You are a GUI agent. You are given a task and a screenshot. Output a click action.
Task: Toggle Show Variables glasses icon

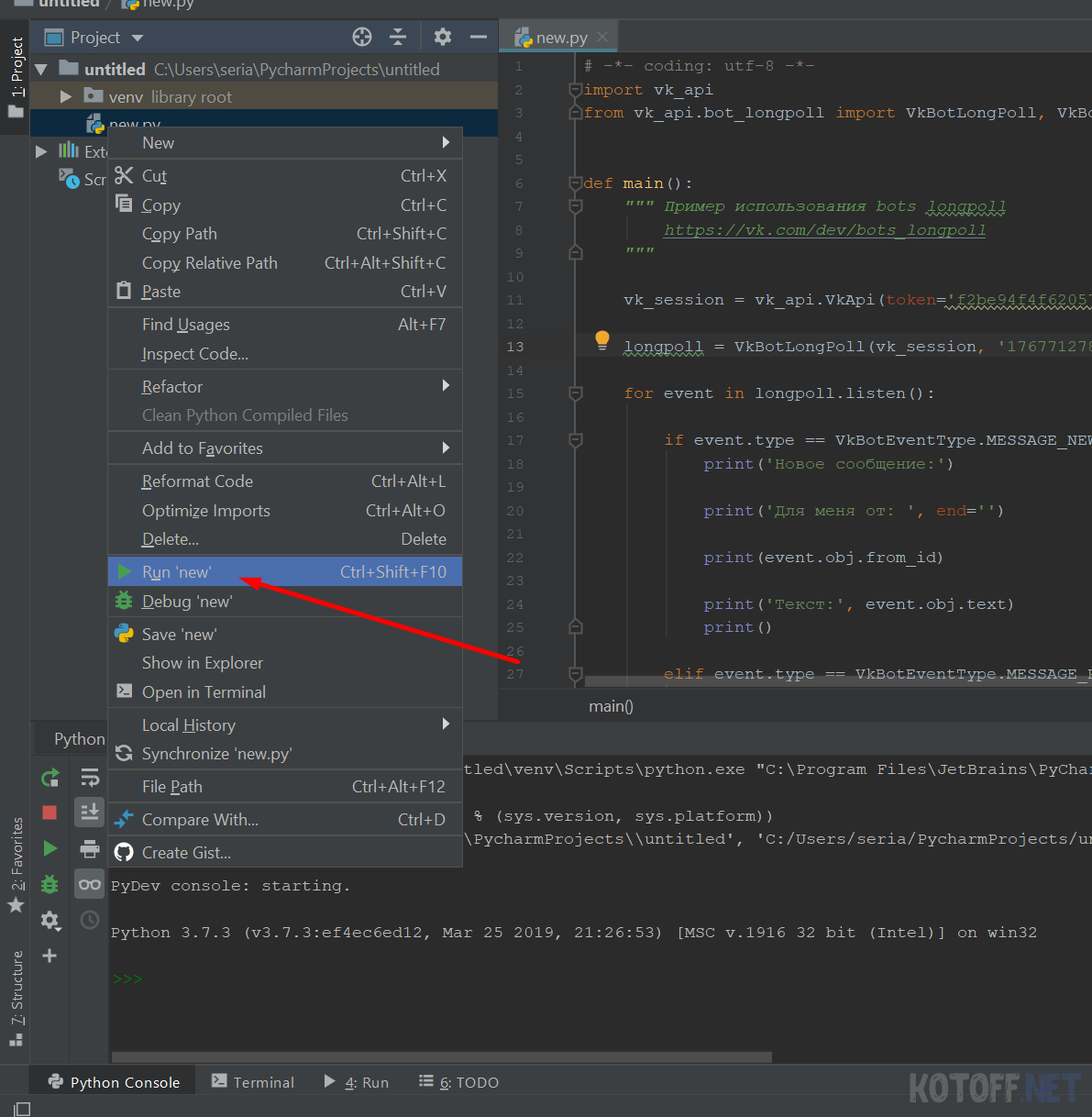click(90, 884)
